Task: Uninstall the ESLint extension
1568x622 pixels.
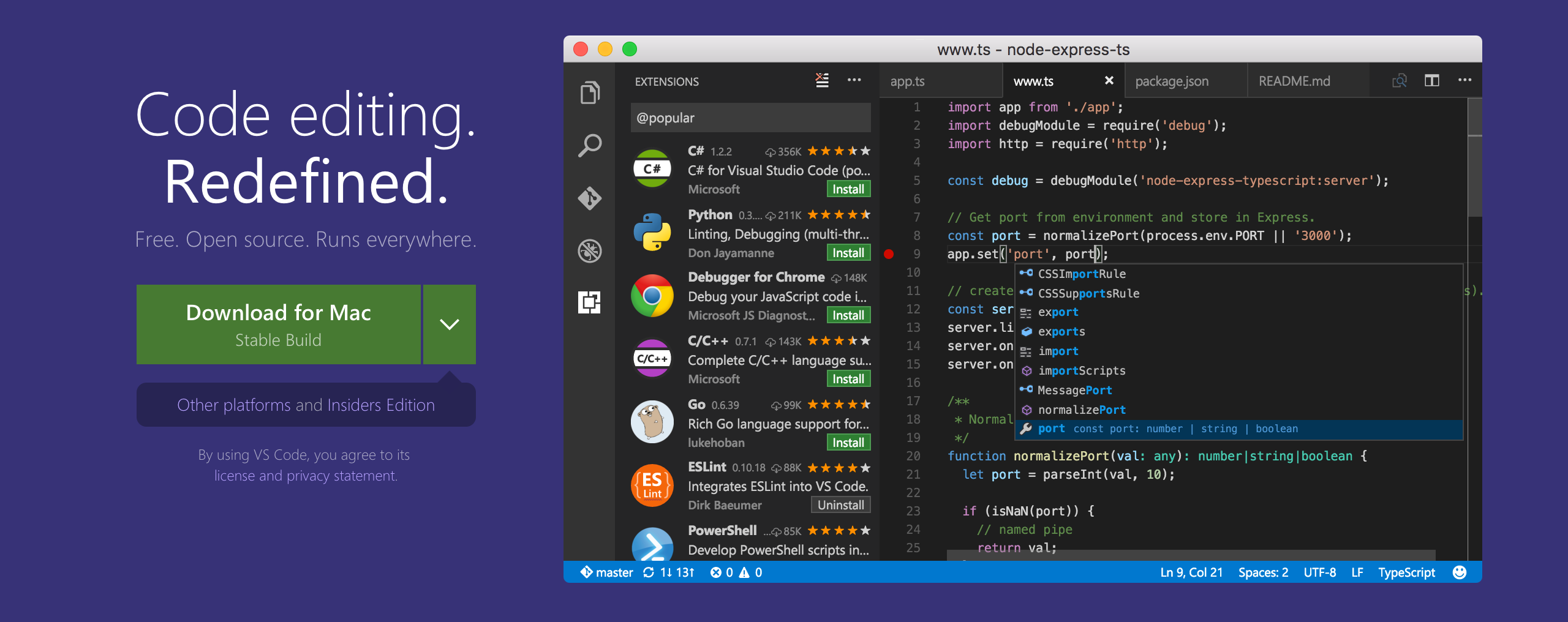Action: tap(841, 505)
